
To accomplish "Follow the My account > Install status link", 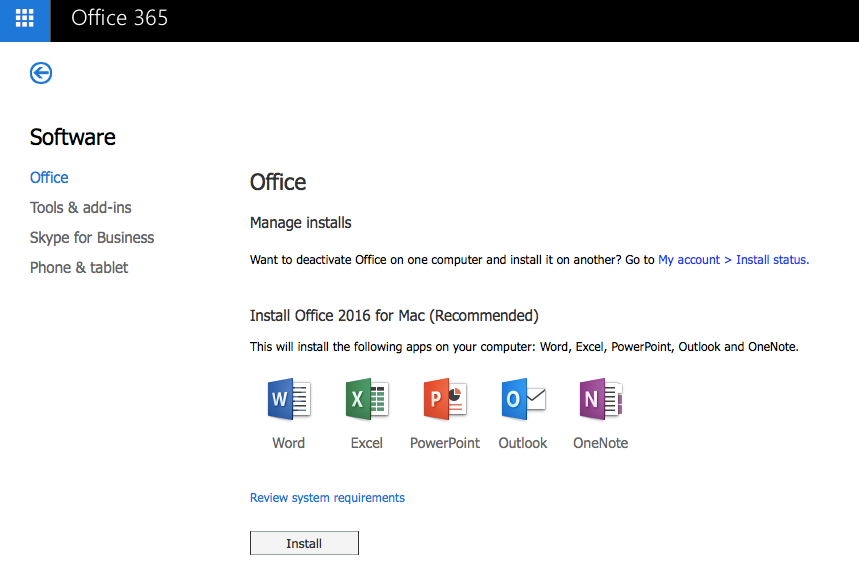I will click(x=734, y=260).
